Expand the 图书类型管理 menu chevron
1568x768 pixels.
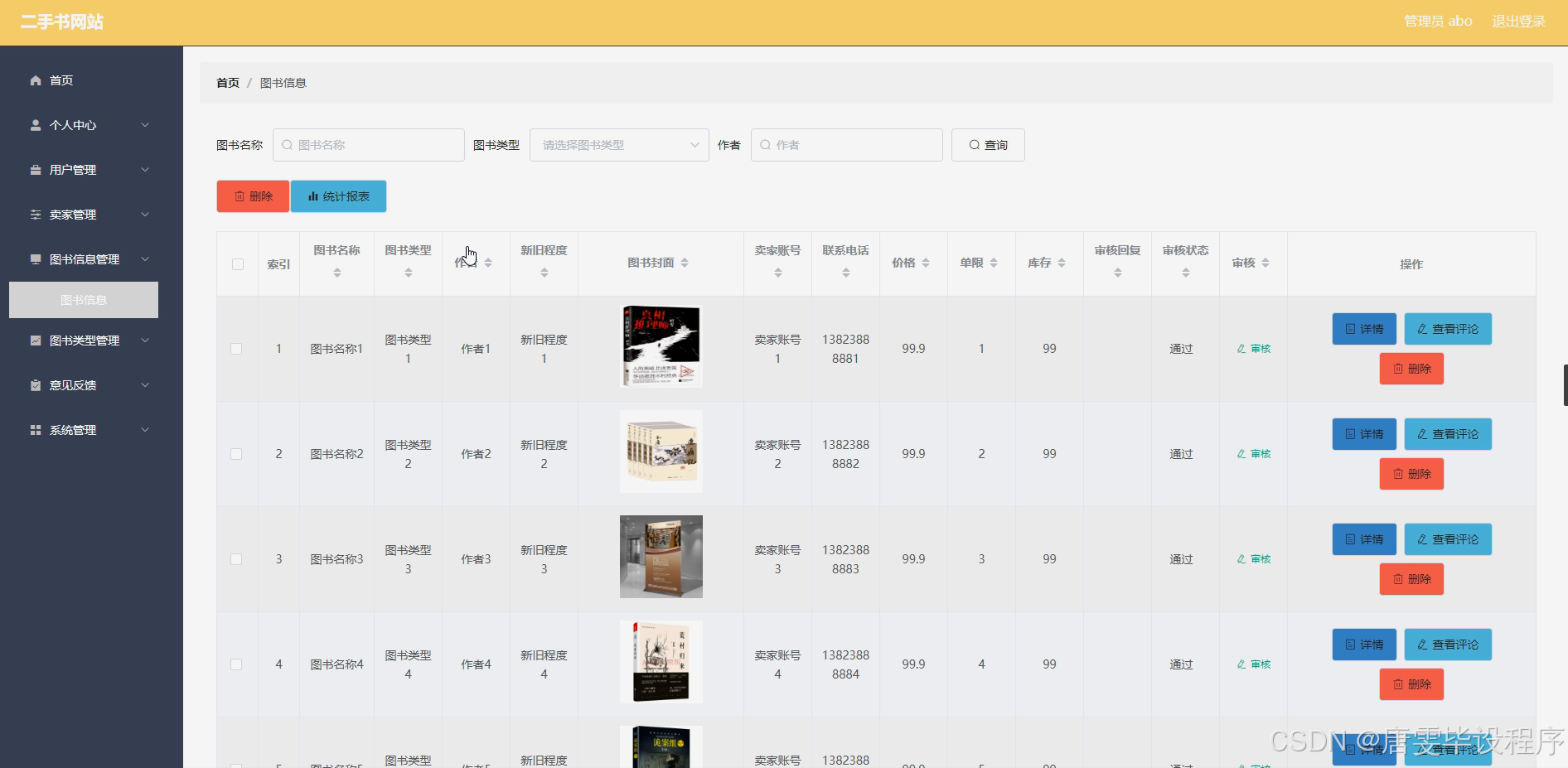coord(145,341)
